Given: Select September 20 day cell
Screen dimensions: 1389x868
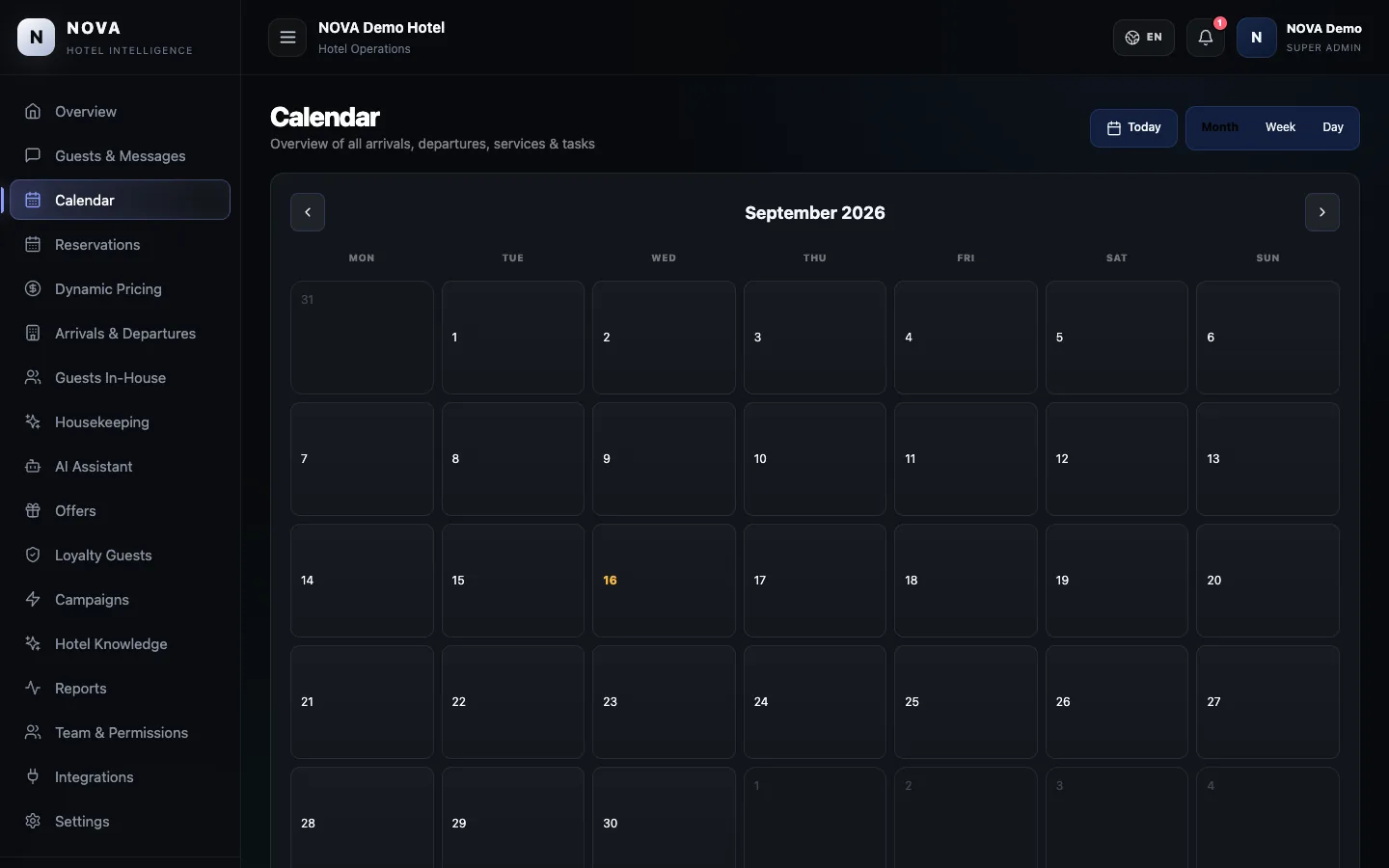Looking at the screenshot, I should coord(1267,581).
